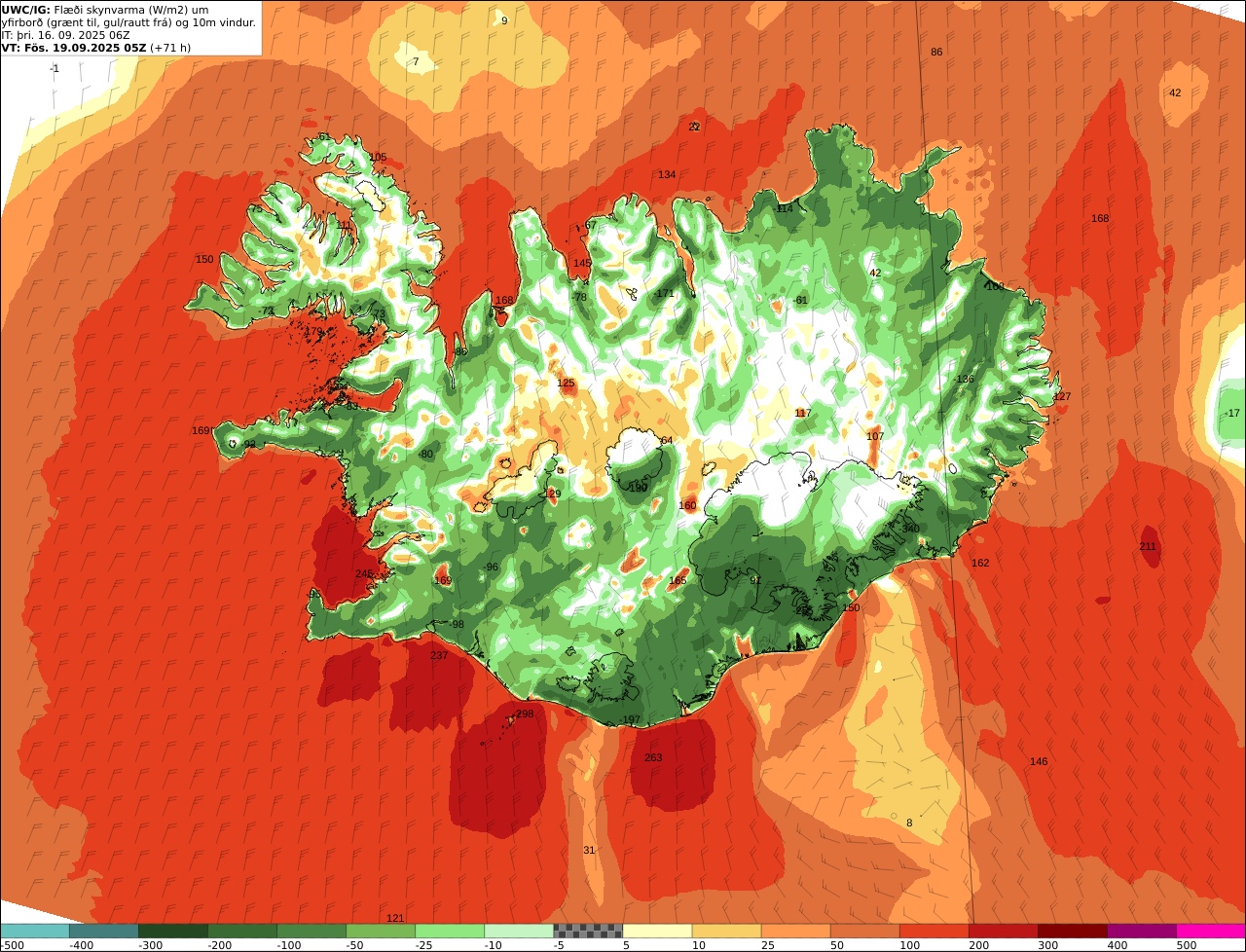
Task: Click the value 171 in north Iceland
Action: (x=665, y=294)
